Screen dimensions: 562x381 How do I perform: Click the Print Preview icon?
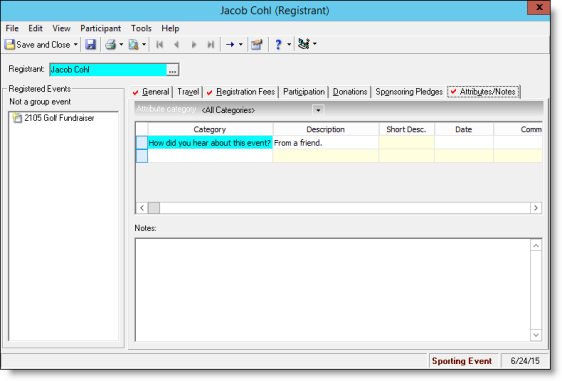coord(134,44)
